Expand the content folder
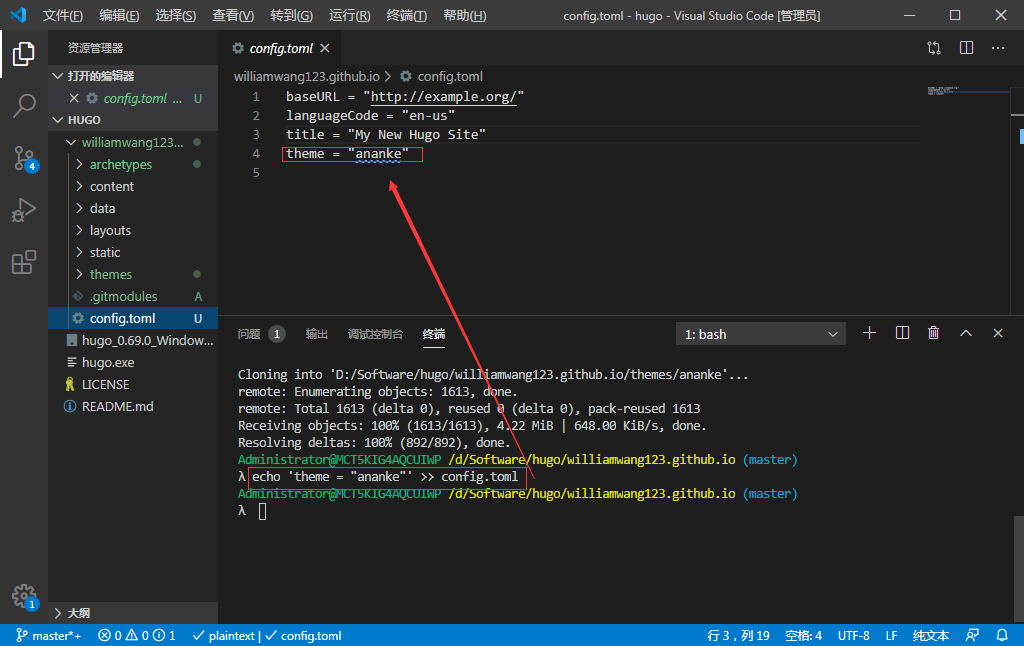The image size is (1024, 646). pos(79,186)
